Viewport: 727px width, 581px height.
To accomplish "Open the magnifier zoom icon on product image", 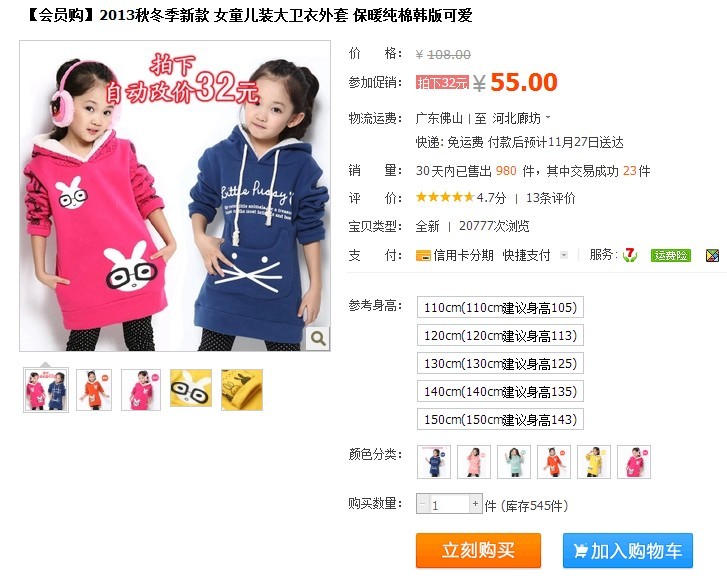I will click(318, 338).
